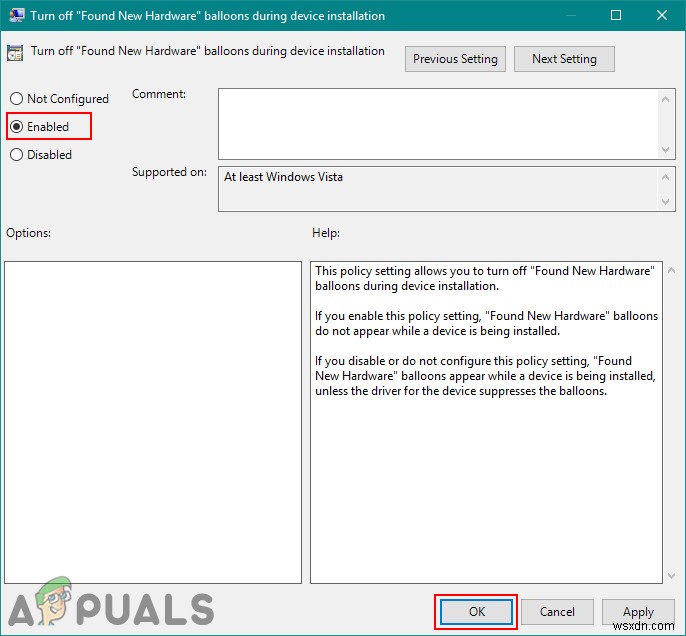Screen dimensions: 686x636
Task: Click the Help pane scroll up arrow
Action: point(672,271)
